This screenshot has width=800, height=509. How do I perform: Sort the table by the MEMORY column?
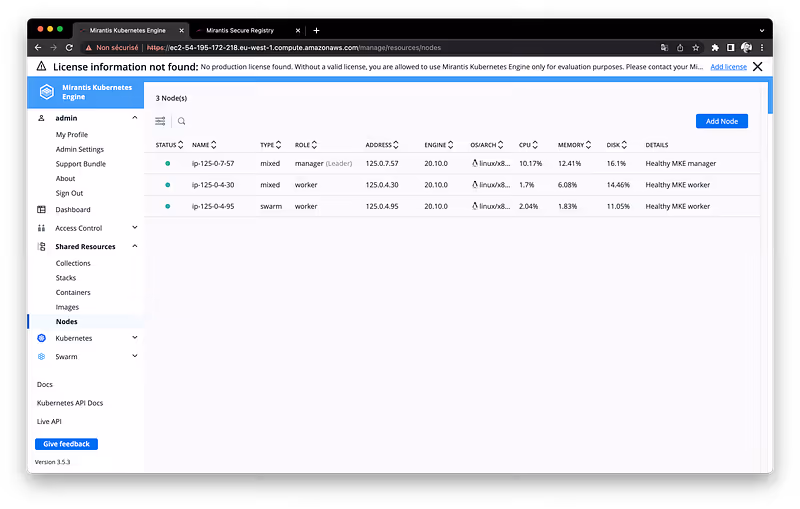575,145
